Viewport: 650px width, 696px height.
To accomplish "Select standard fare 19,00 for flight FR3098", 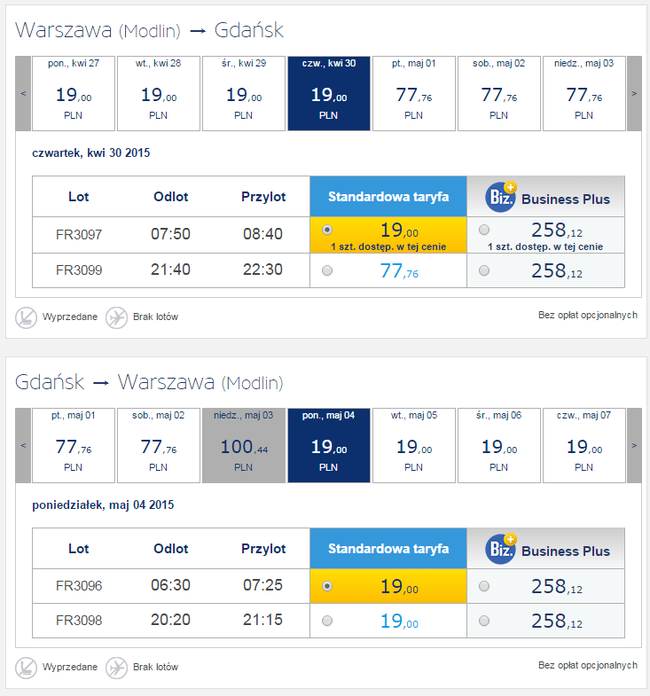I will pos(327,621).
